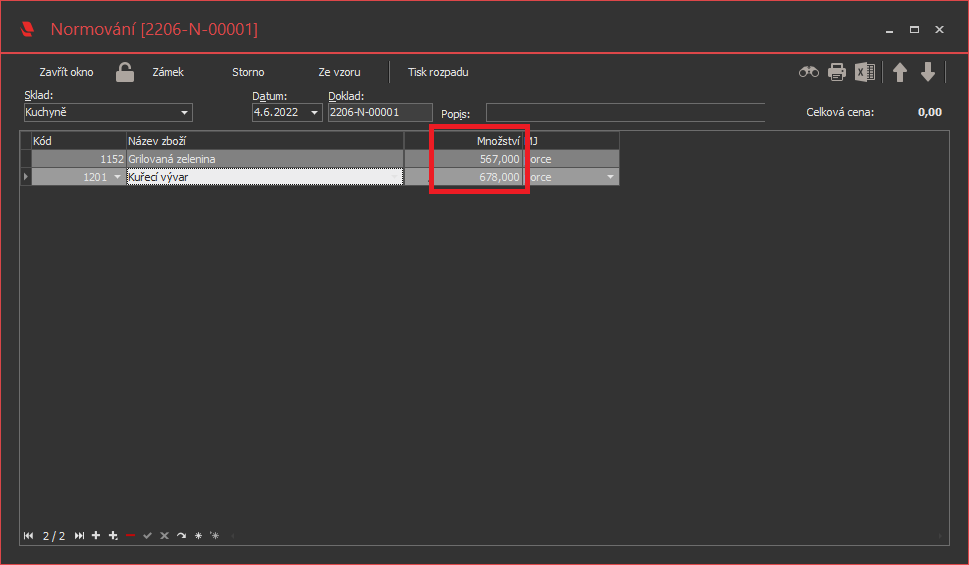This screenshot has height=565, width=969.
Task: Click the Kuřecí vývar name cell
Action: coord(265,177)
